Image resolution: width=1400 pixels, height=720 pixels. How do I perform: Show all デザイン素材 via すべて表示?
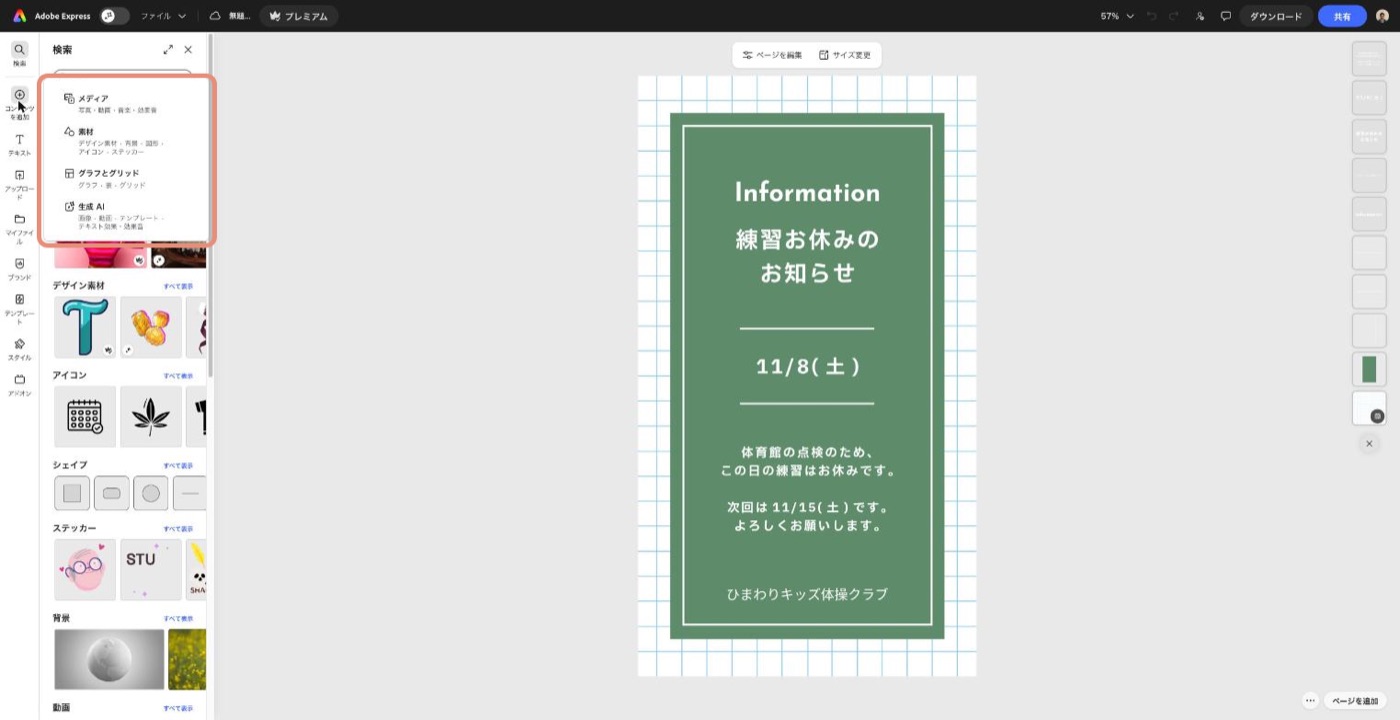tap(179, 286)
